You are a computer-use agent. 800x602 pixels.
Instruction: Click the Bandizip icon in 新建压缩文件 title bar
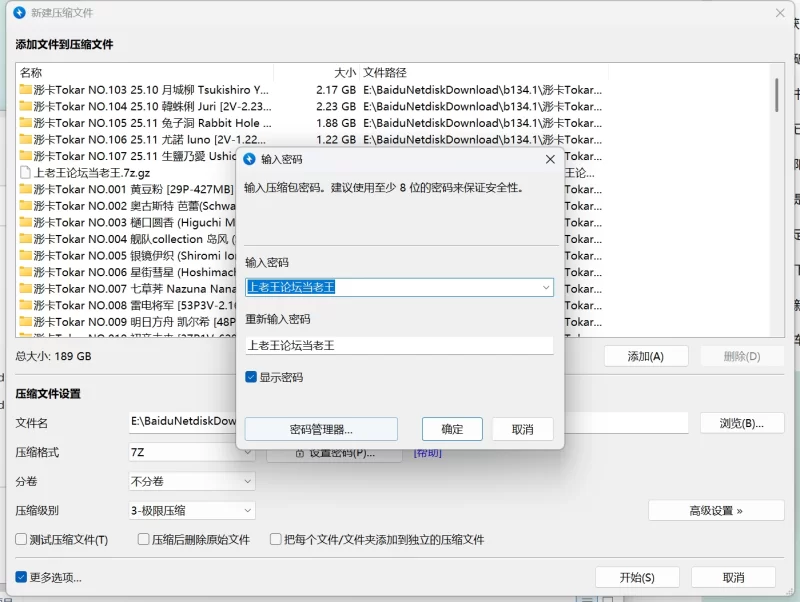click(x=19, y=12)
